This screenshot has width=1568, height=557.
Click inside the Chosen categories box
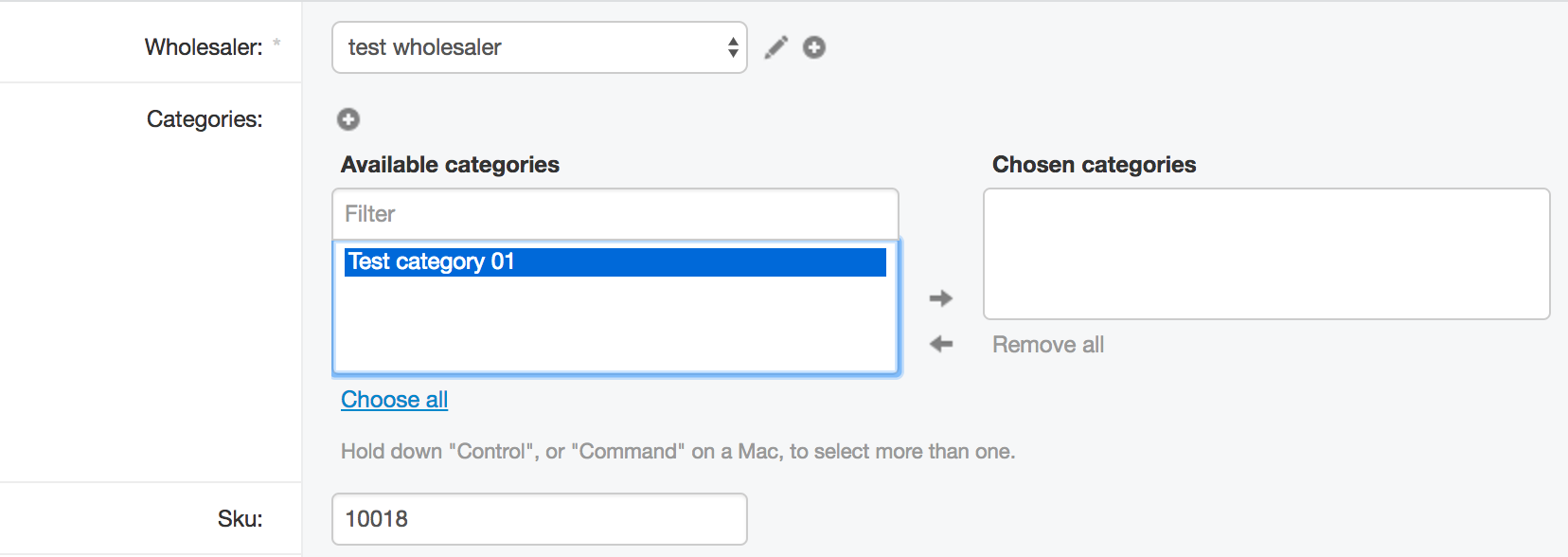click(1267, 254)
